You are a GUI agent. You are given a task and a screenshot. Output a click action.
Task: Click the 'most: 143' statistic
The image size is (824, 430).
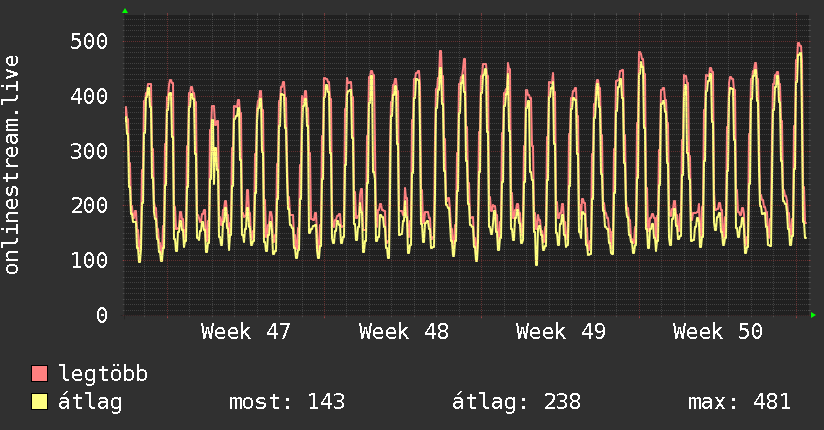coord(287,402)
